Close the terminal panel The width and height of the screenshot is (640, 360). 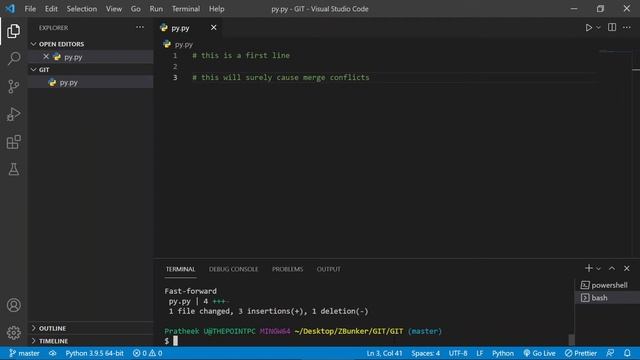click(x=627, y=268)
